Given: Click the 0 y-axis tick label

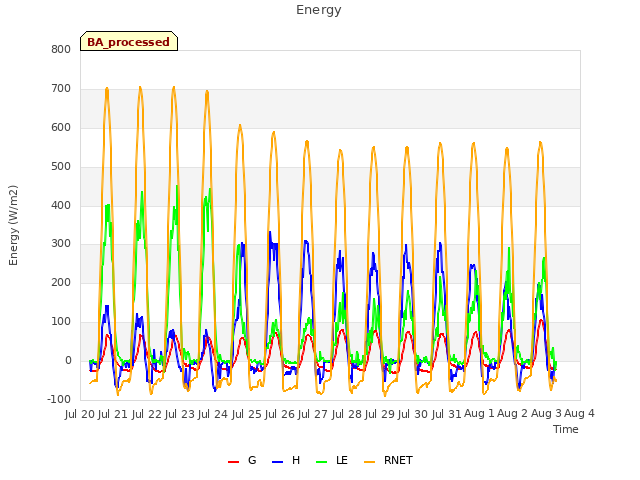Looking at the screenshot, I should 68,360.
